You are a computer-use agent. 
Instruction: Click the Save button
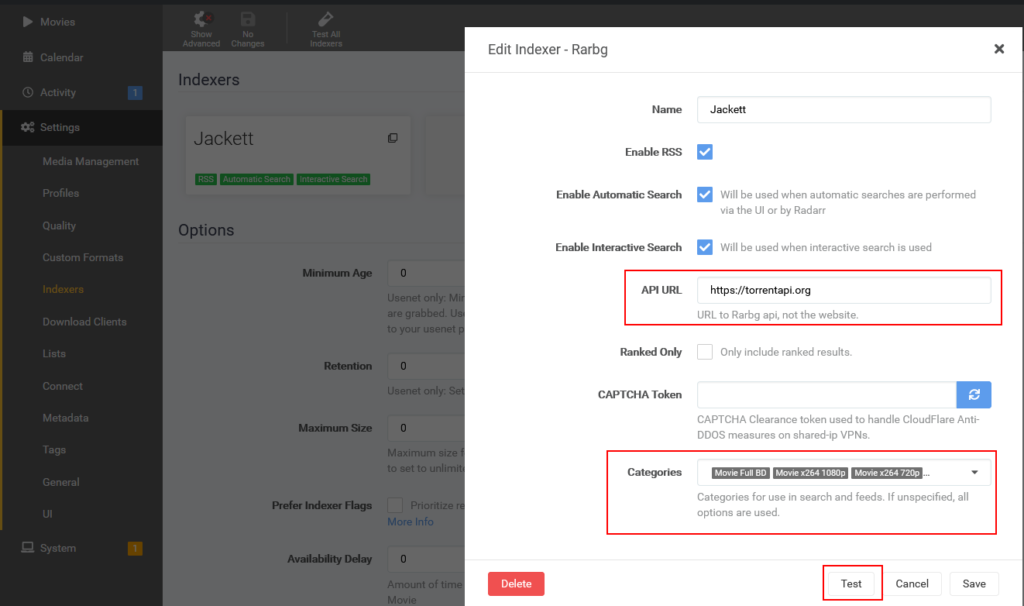coord(974,584)
